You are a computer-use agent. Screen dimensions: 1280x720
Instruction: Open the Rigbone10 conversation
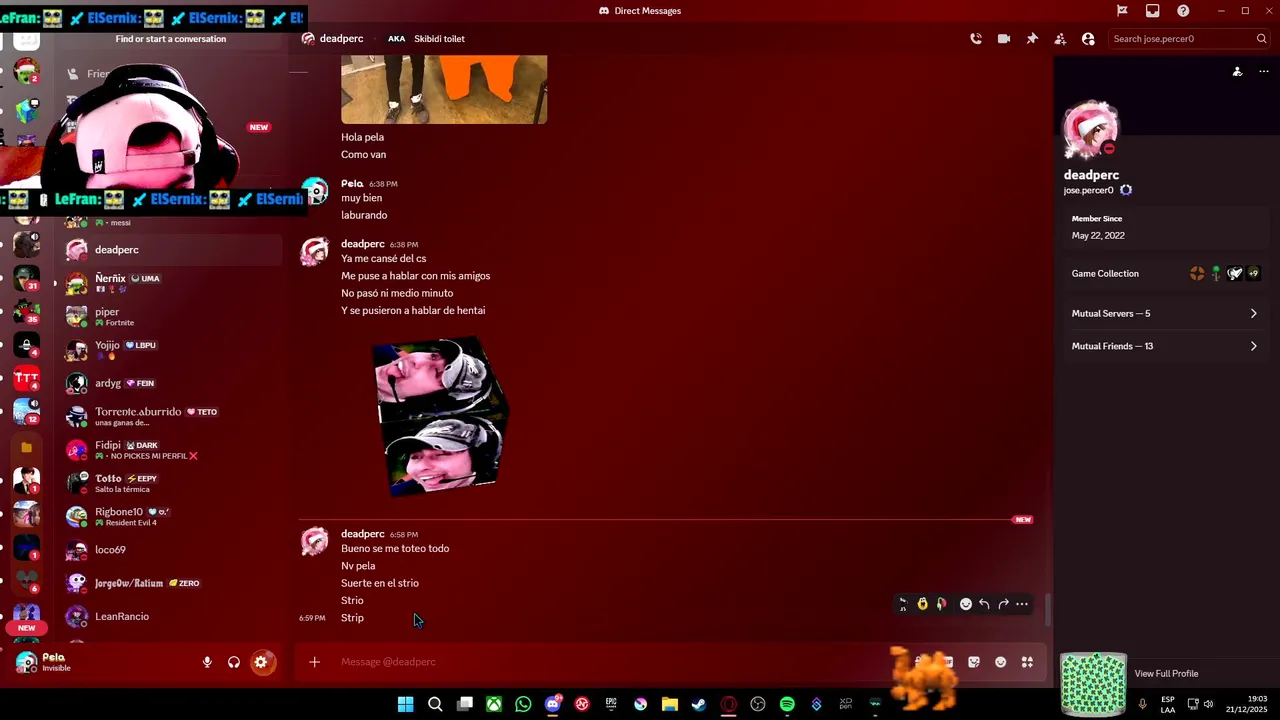[173, 516]
